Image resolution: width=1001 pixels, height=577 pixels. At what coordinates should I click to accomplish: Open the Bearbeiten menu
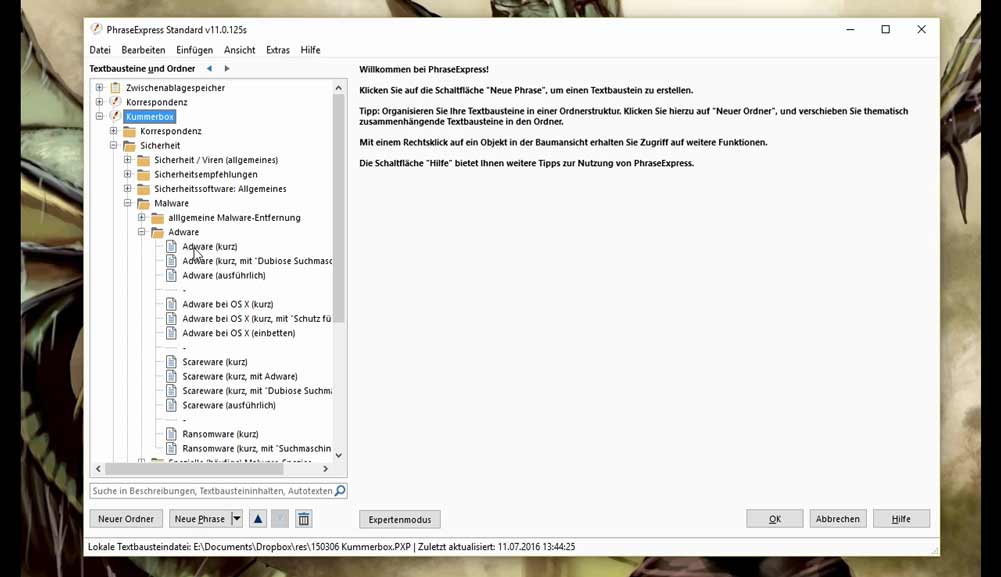(x=143, y=50)
